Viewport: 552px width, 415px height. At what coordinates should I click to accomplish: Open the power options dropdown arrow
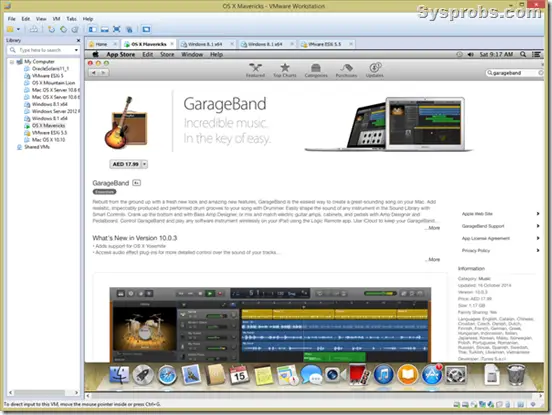[x=18, y=30]
